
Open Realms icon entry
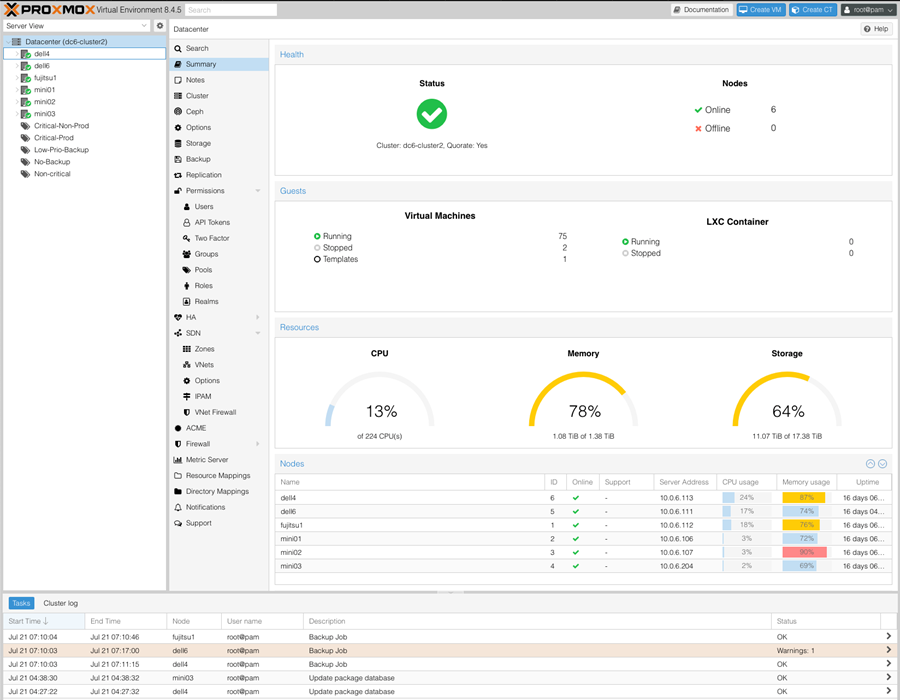tap(187, 302)
